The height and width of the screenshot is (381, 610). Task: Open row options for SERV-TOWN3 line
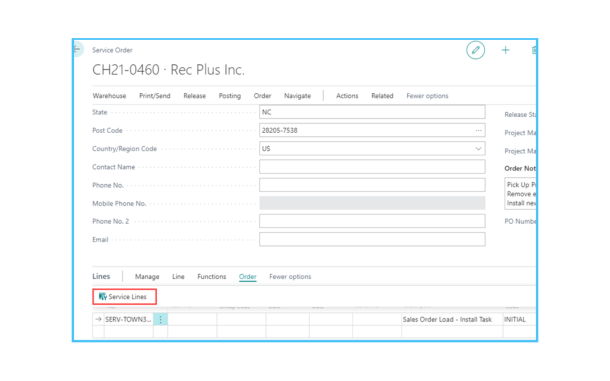pyautogui.click(x=160, y=319)
